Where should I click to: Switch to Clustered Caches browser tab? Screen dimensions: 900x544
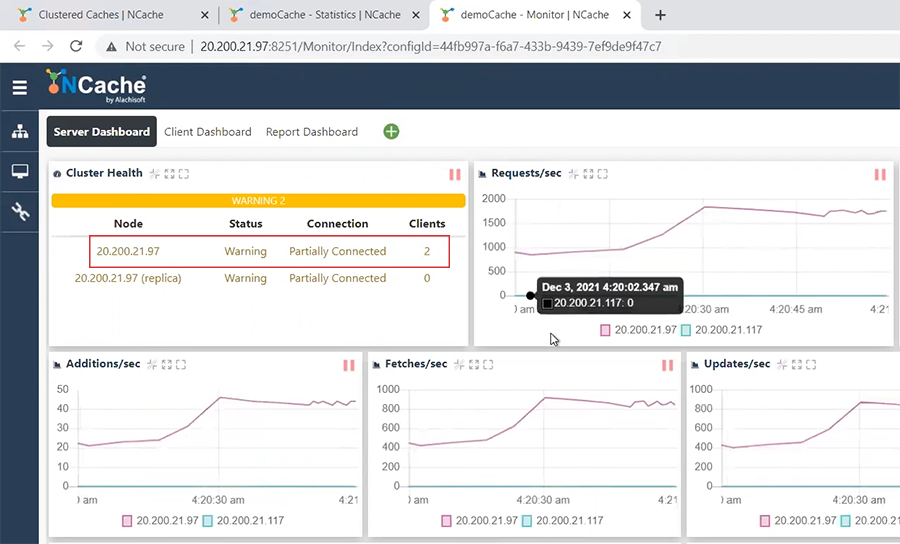pos(100,15)
